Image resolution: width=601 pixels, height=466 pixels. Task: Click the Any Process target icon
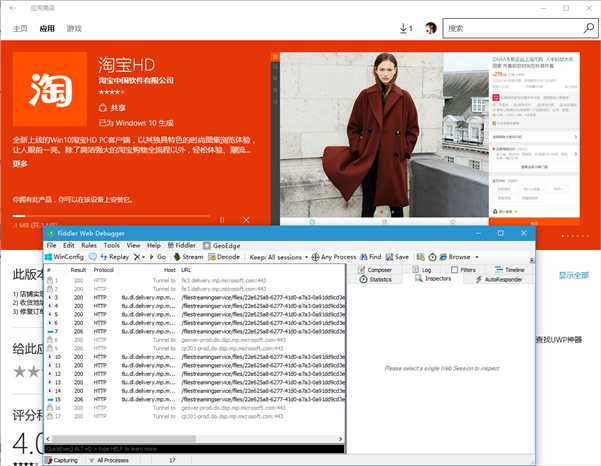coord(315,257)
